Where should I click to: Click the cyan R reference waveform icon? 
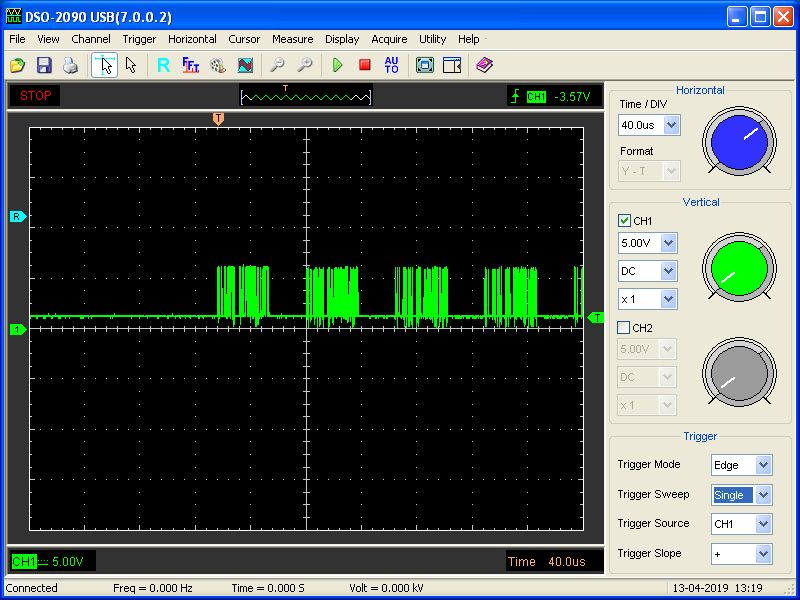[x=163, y=65]
